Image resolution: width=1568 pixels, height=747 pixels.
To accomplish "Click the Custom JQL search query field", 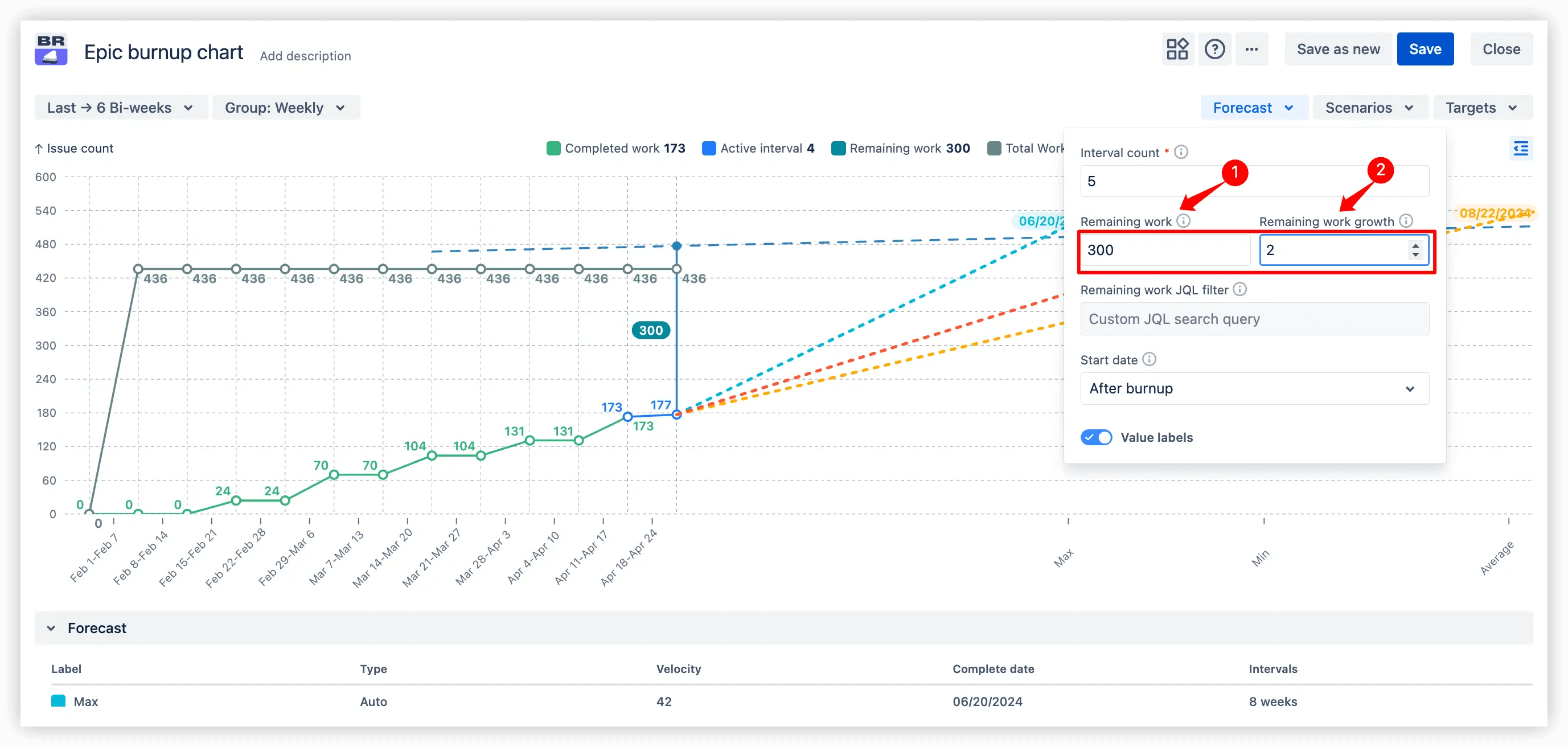I will tap(1254, 319).
